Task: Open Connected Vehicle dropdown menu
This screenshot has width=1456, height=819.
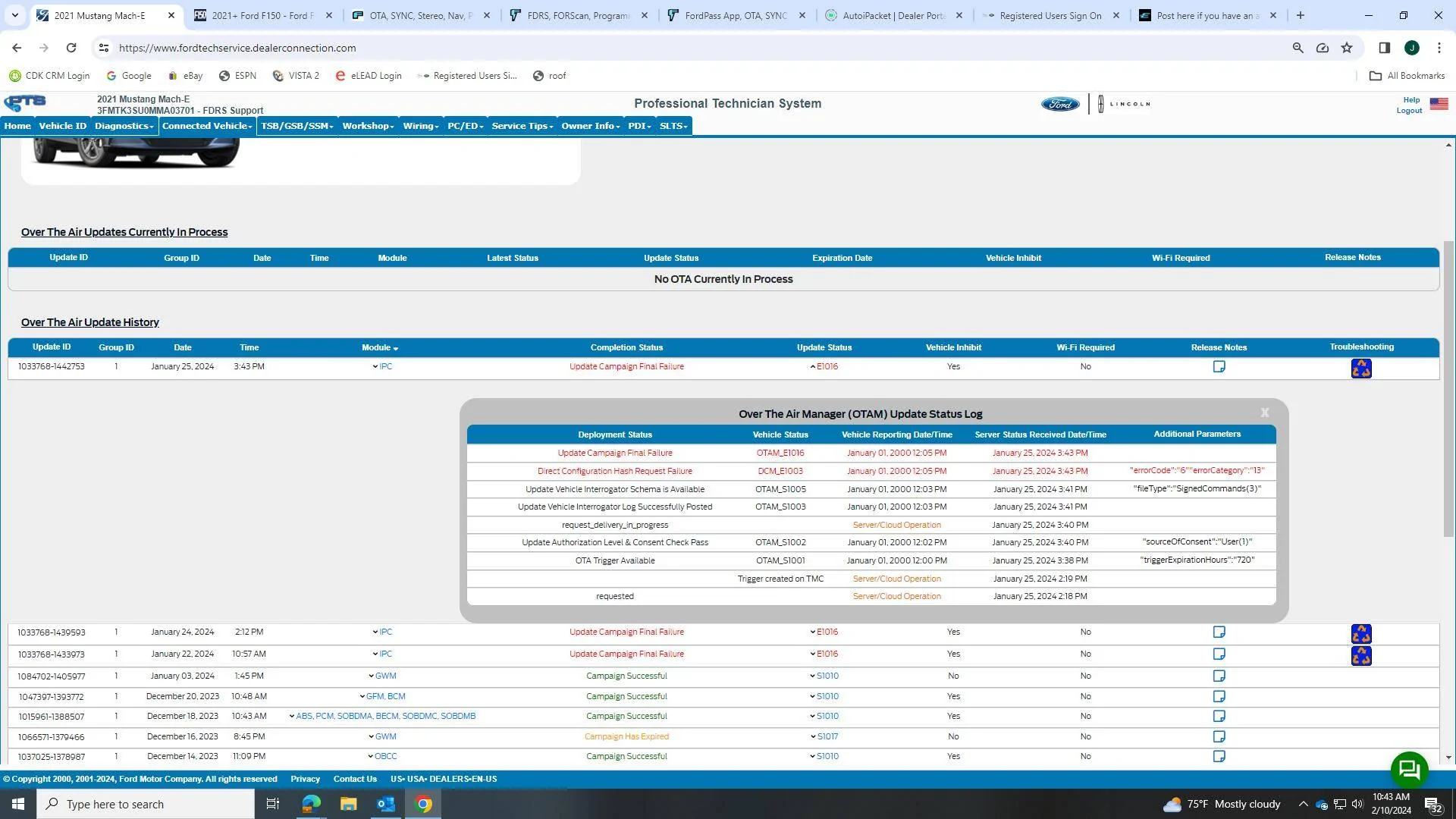Action: [x=207, y=126]
